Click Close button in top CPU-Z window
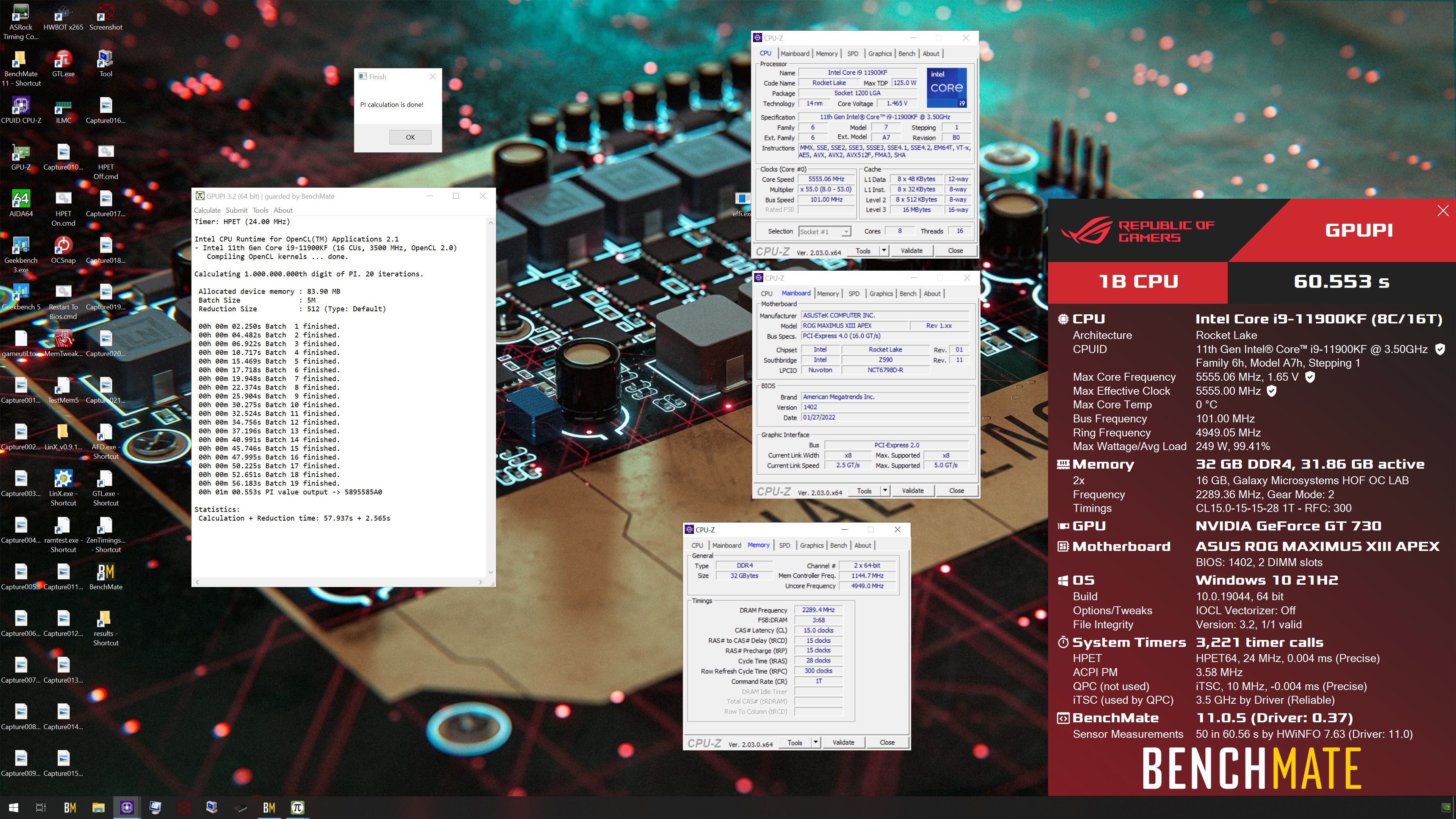1456x819 pixels. (955, 250)
